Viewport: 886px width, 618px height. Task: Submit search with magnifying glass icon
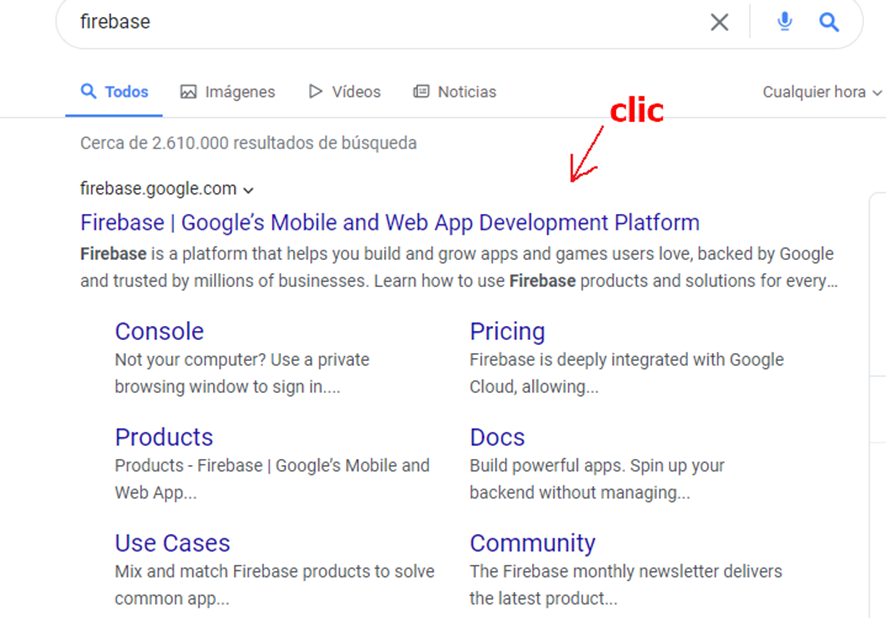coord(829,22)
